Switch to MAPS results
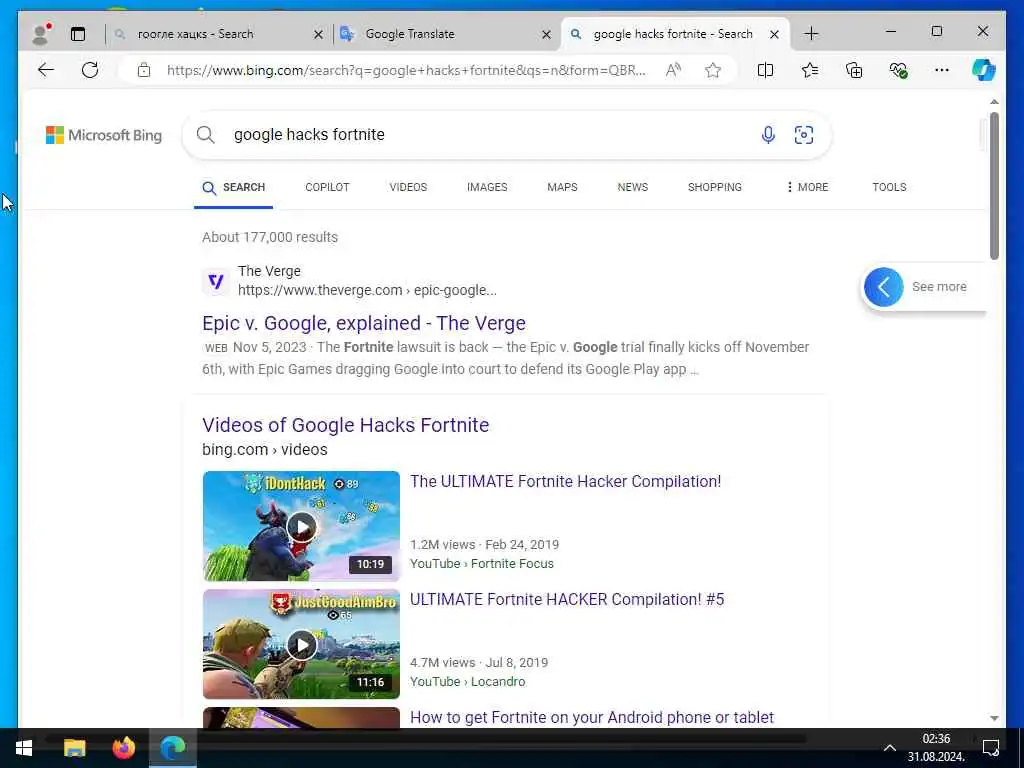This screenshot has height=768, width=1024. coord(562,187)
